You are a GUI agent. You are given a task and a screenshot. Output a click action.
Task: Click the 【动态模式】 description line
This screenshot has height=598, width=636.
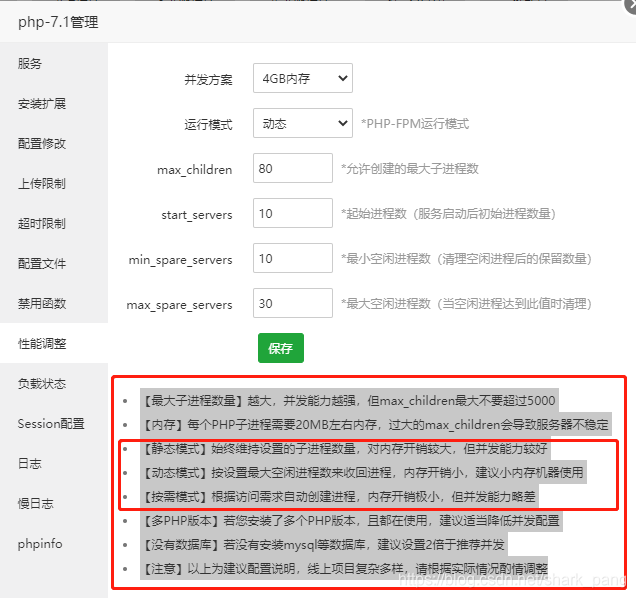pyautogui.click(x=363, y=472)
